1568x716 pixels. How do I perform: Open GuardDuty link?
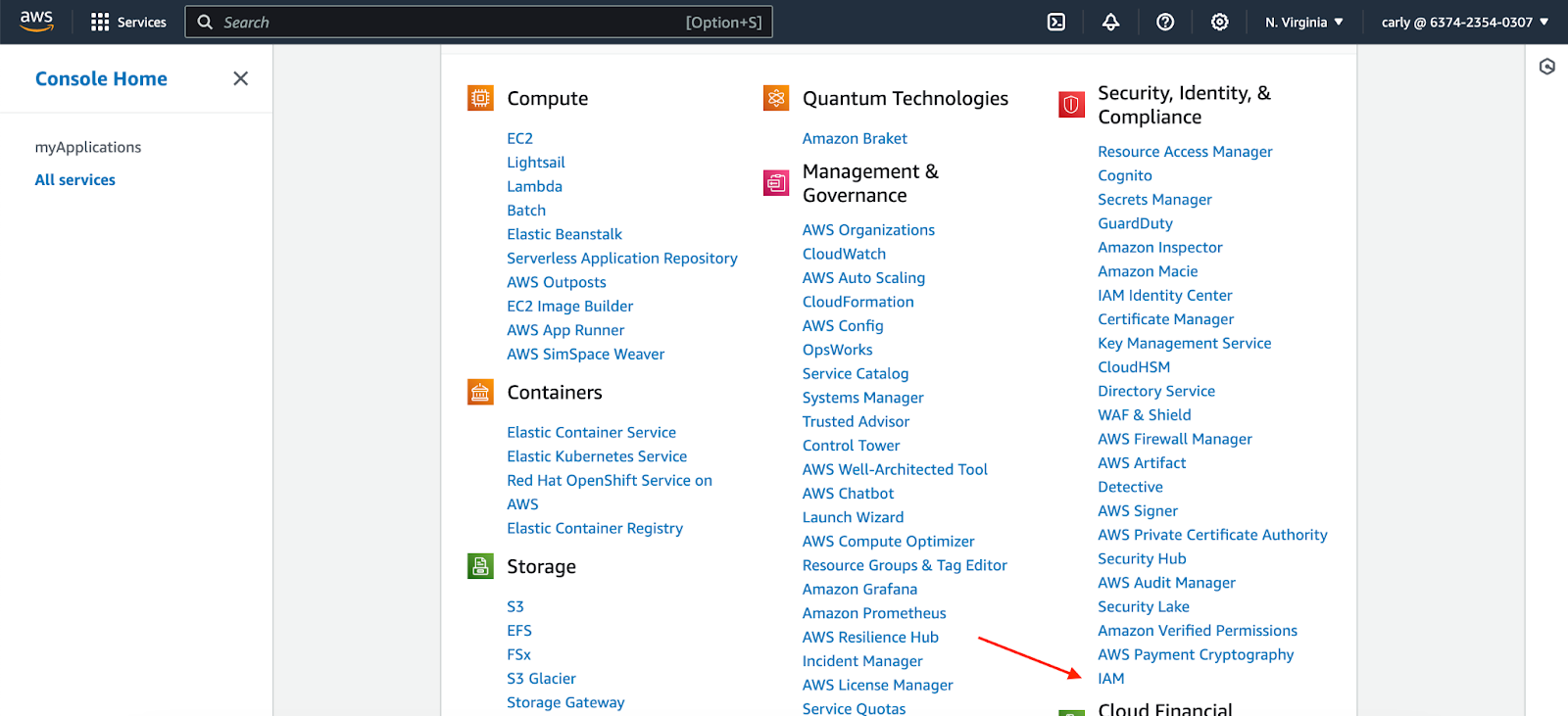pyautogui.click(x=1135, y=224)
